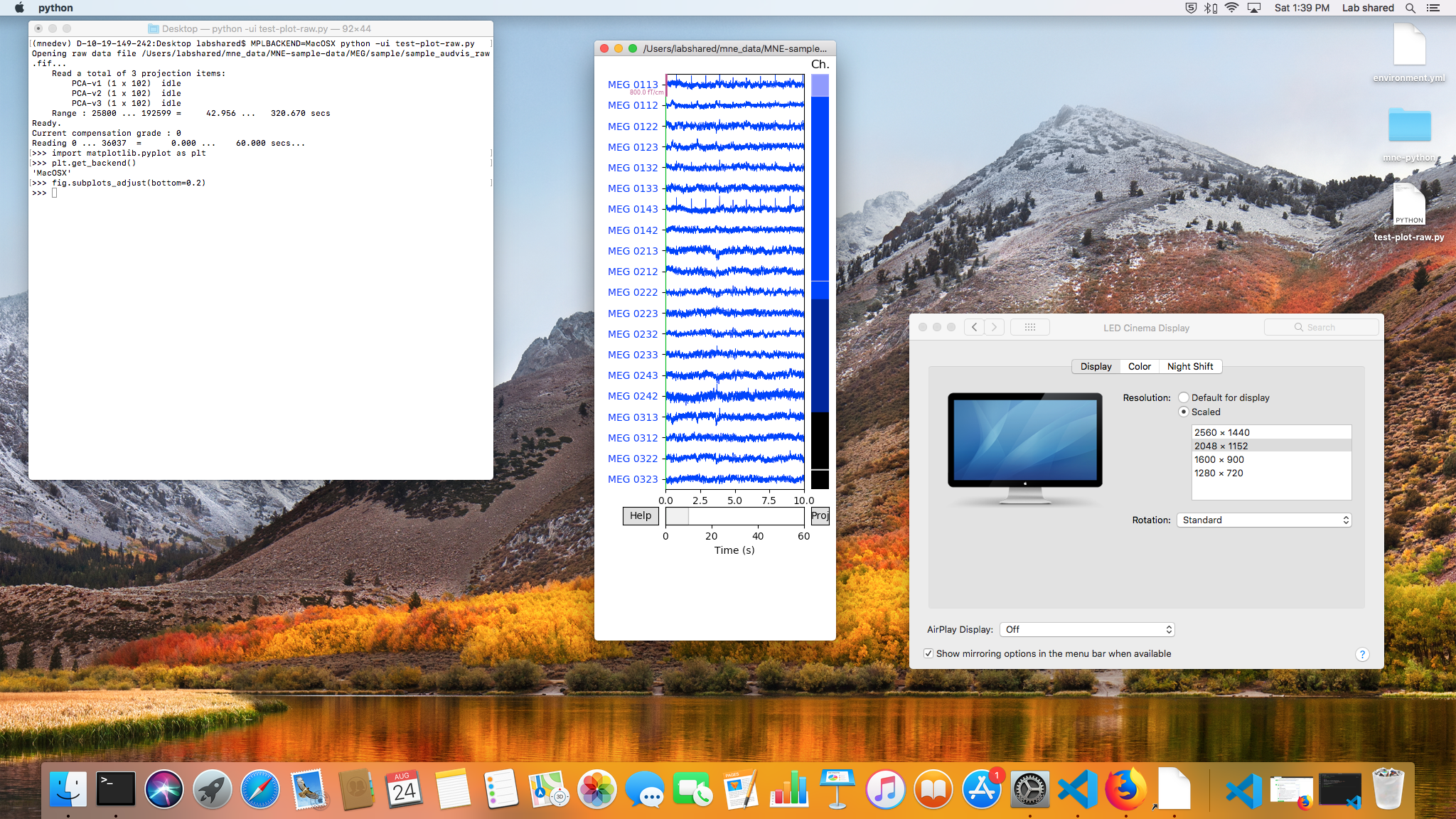
Task: Open Visual Studio Code in Dock
Action: [1078, 790]
